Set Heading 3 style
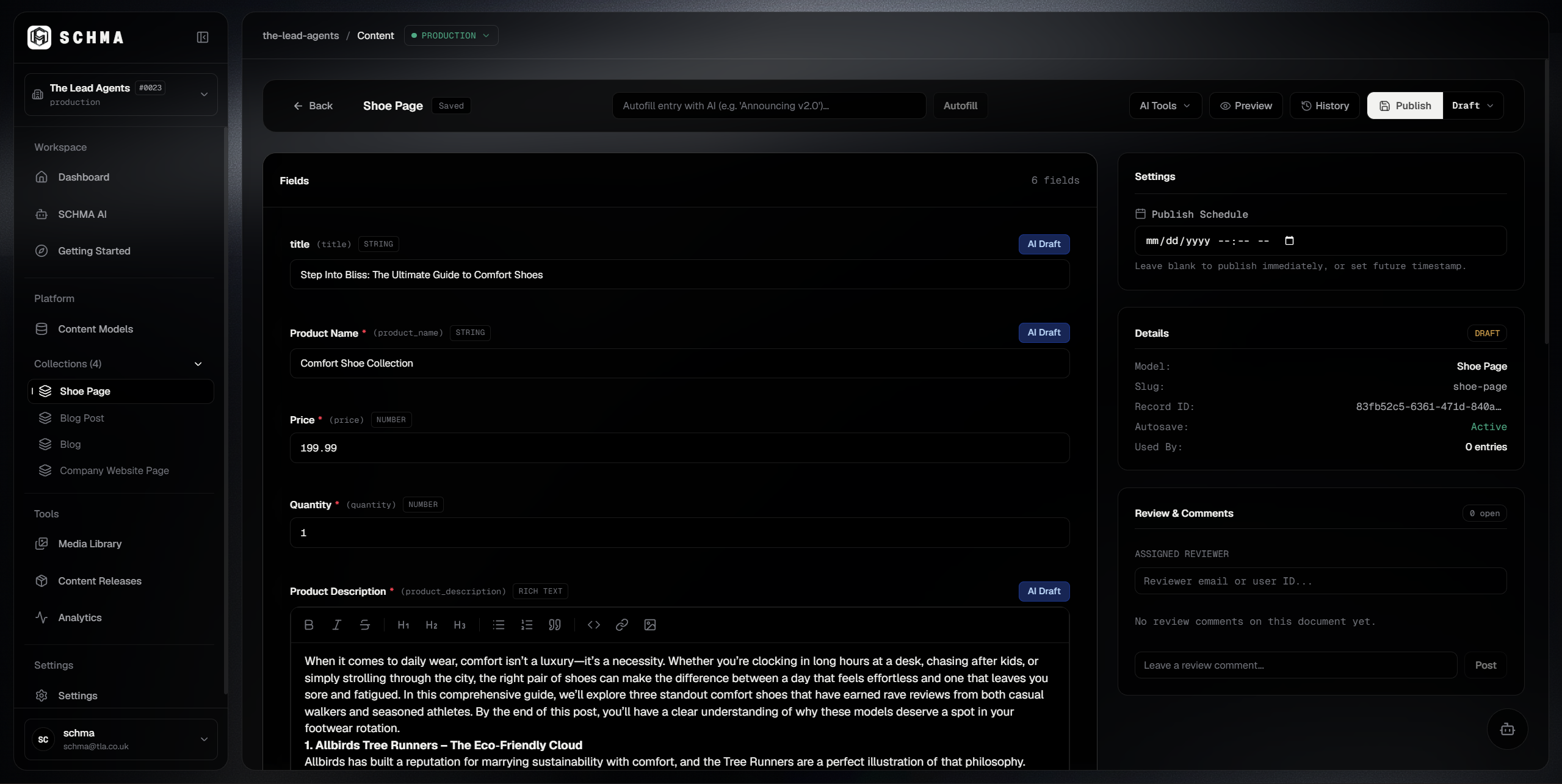 tap(460, 625)
